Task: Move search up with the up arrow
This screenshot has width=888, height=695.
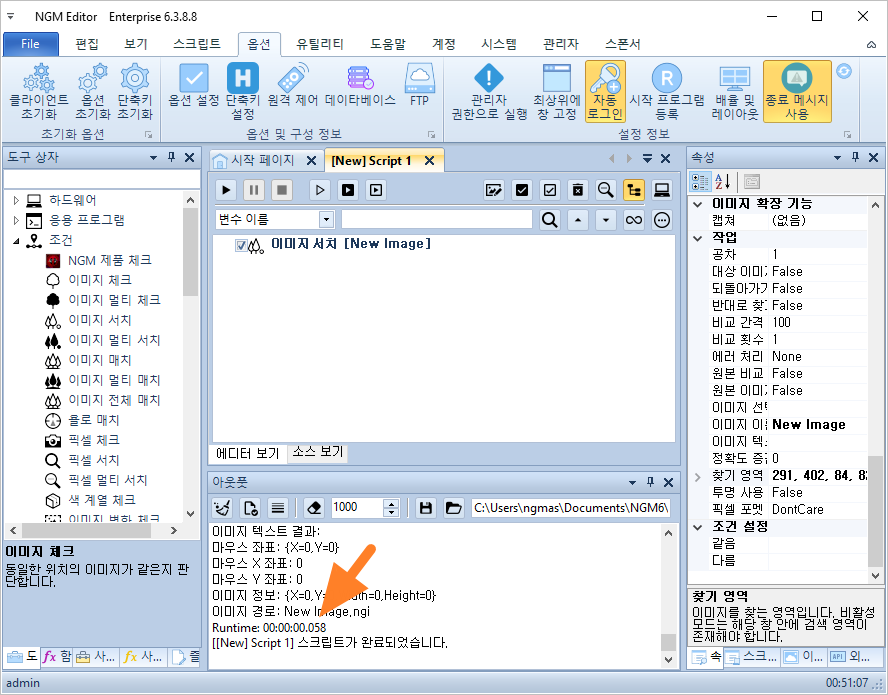Action: pyautogui.click(x=578, y=220)
